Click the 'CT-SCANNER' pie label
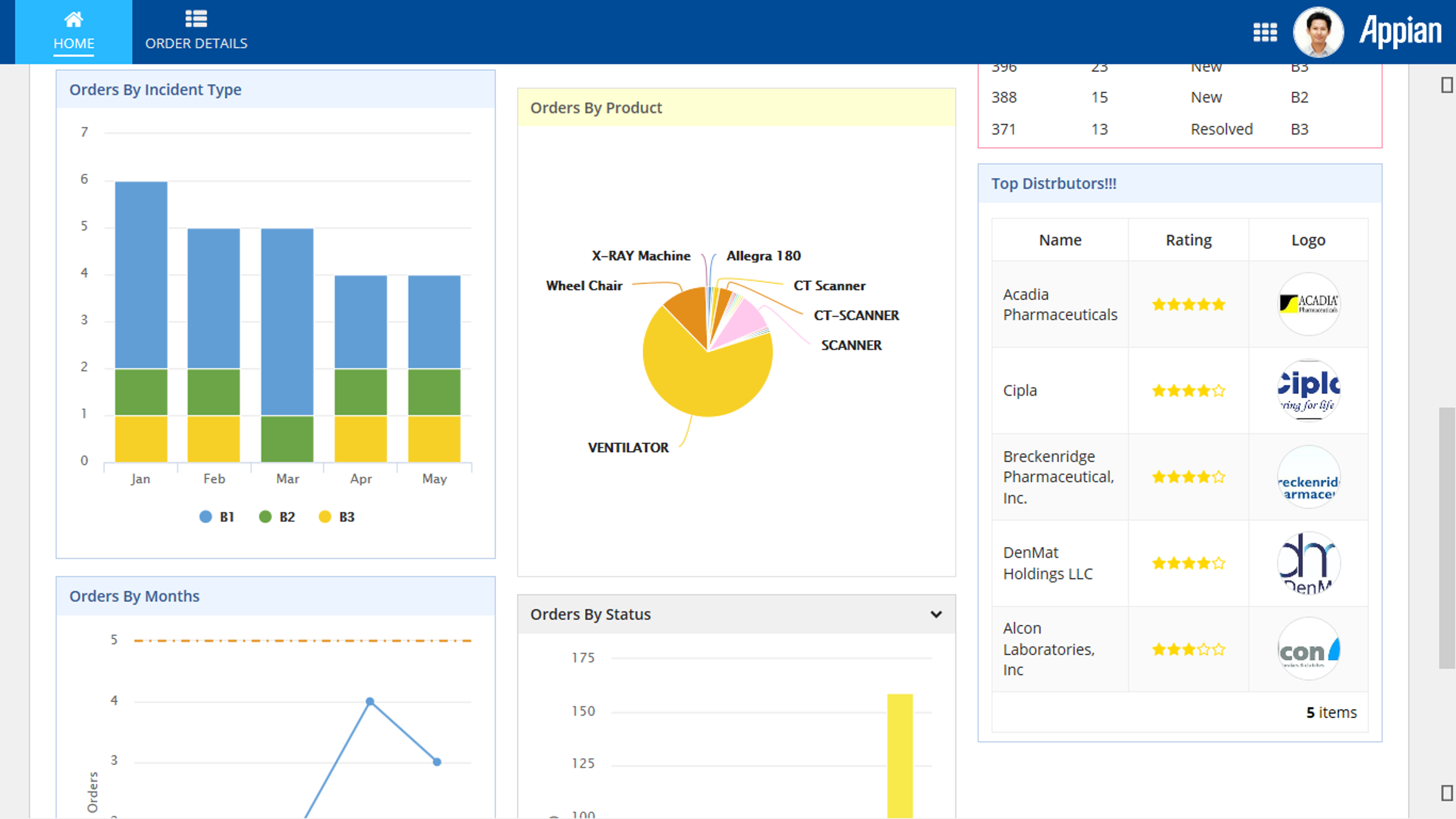The width and height of the screenshot is (1456, 819). pyautogui.click(x=856, y=315)
